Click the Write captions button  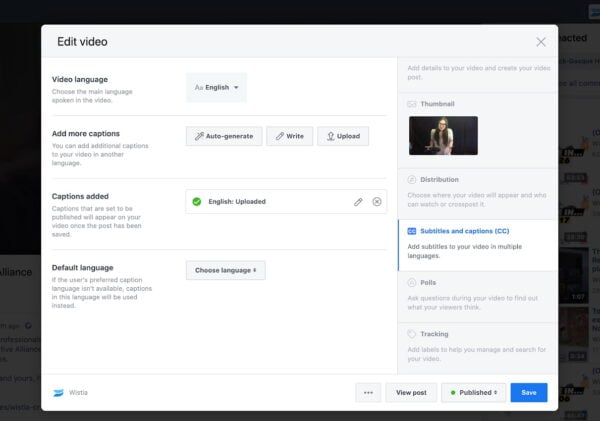[x=289, y=137]
